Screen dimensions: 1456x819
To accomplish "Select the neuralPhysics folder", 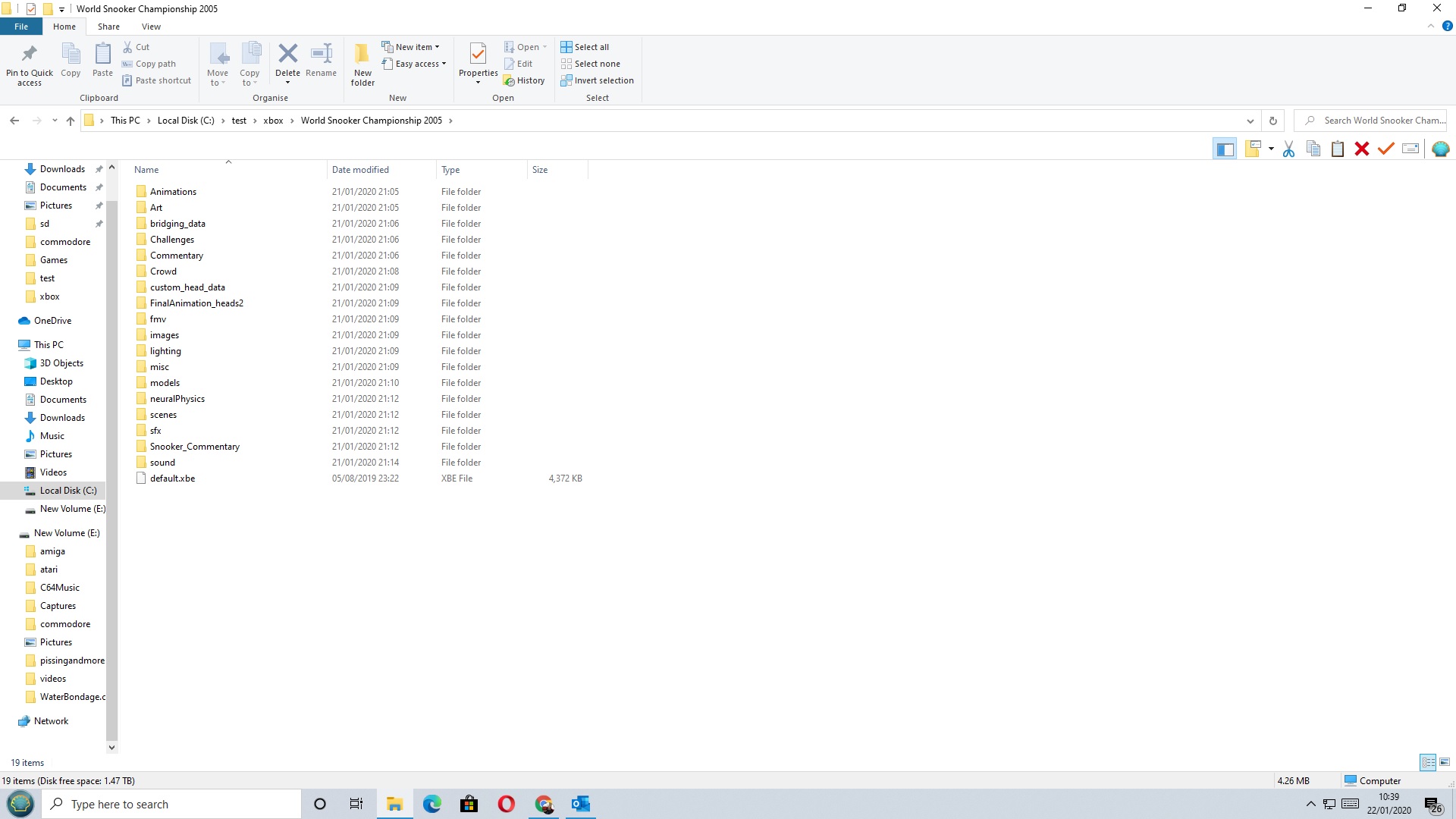I will pyautogui.click(x=177, y=399).
